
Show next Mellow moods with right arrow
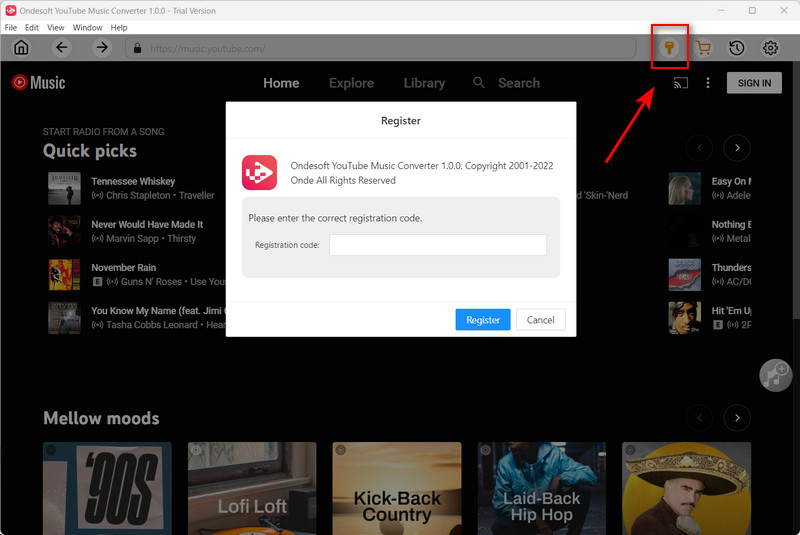pyautogui.click(x=737, y=418)
